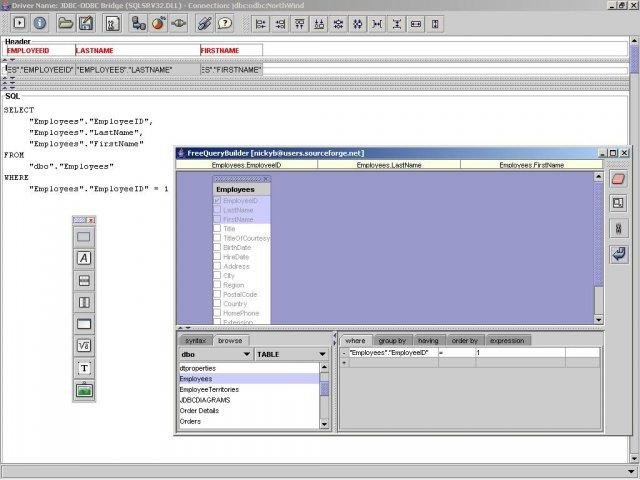Viewport: 640px width, 480px height.
Task: Click the plug connector toolbar icon
Action: 179,23
